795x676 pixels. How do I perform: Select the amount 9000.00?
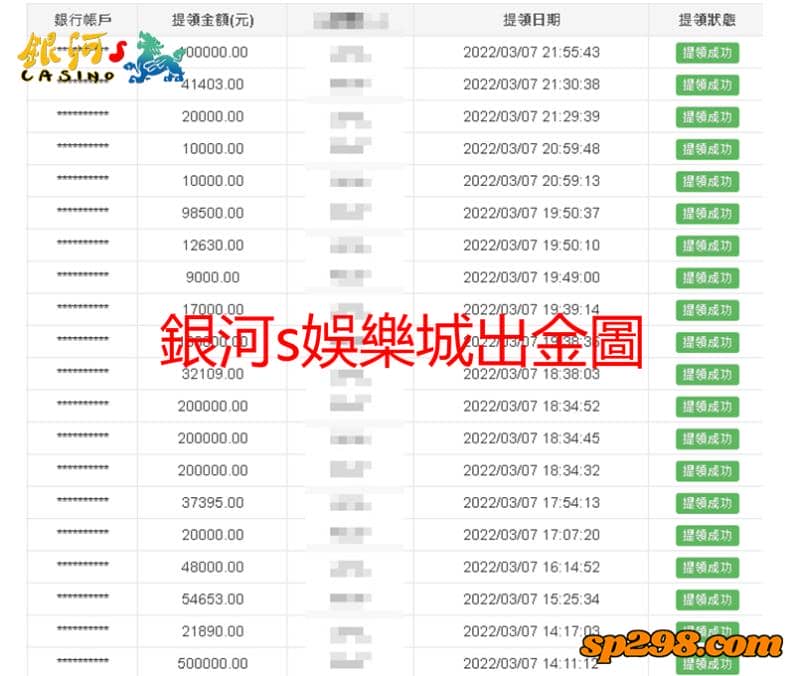click(x=213, y=277)
